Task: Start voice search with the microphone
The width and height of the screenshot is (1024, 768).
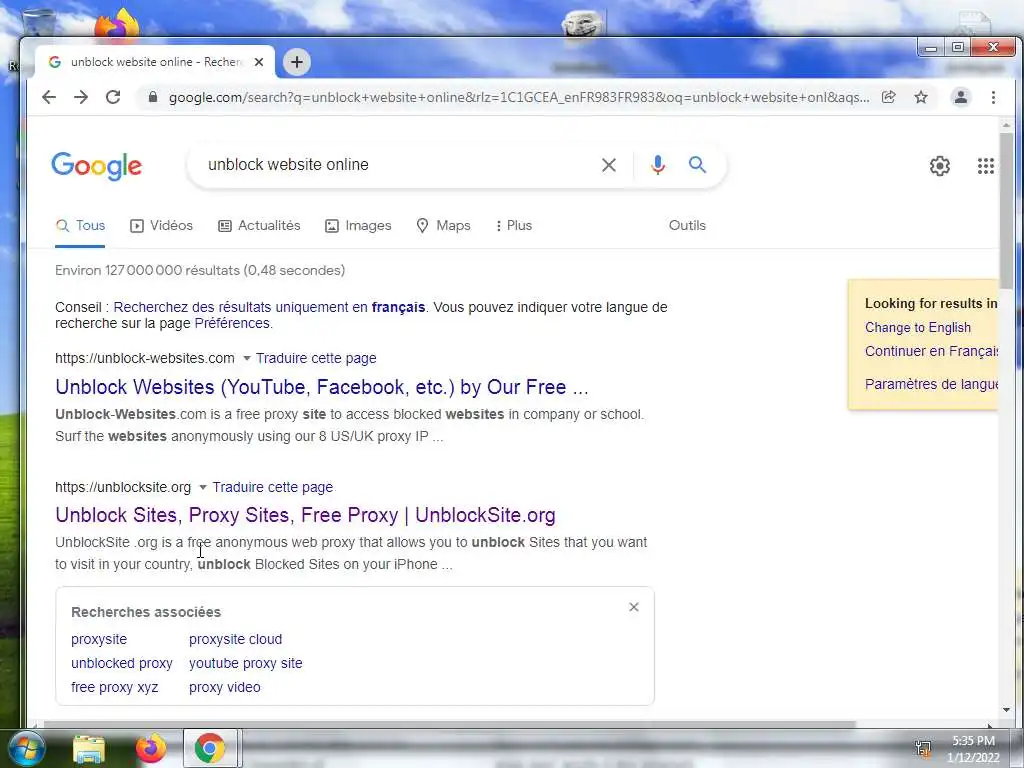Action: [x=658, y=165]
